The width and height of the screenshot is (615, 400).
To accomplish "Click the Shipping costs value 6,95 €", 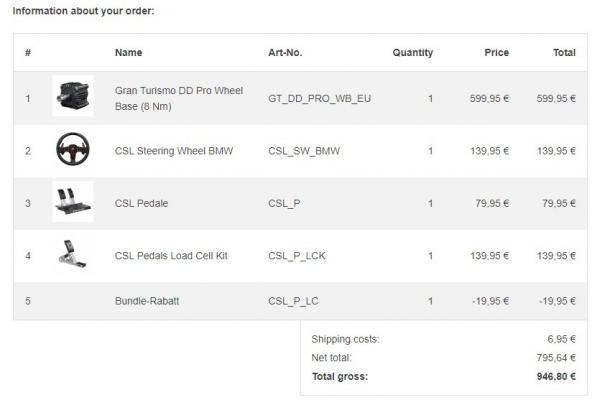I will 561,339.
